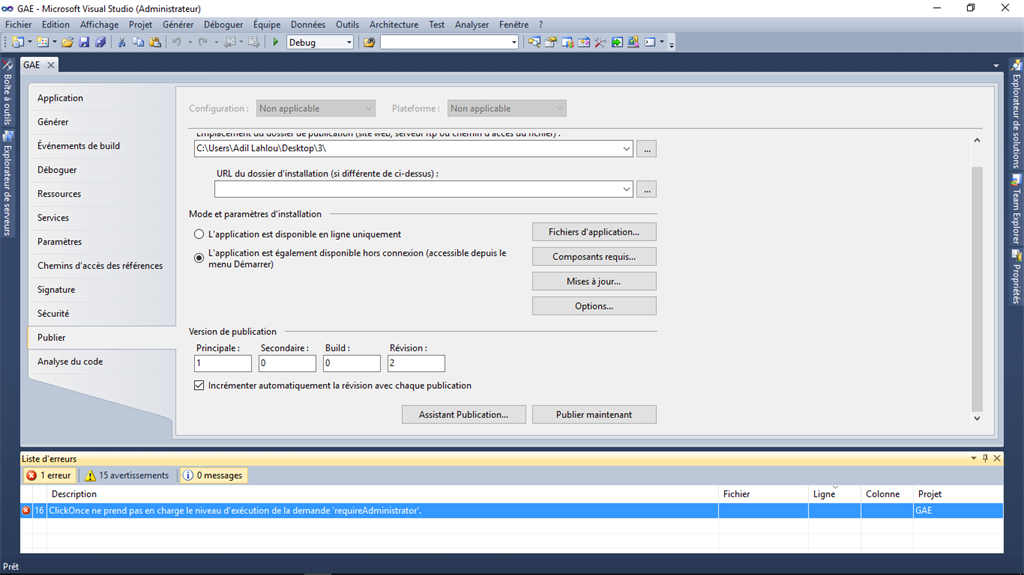
Task: Close the Liste d'erreurs panel
Action: (x=997, y=459)
